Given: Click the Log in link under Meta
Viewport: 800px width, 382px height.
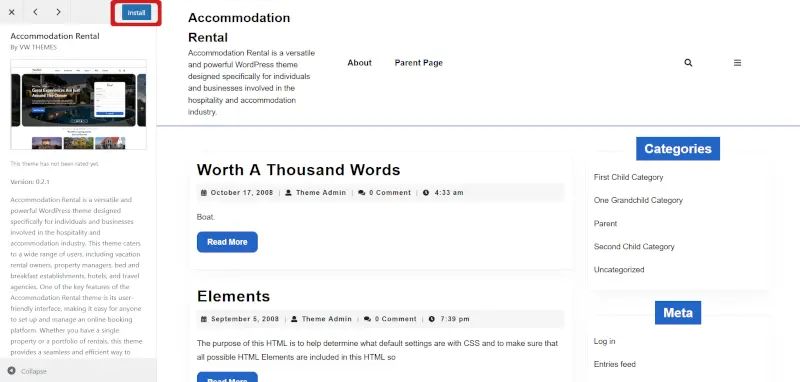Looking at the screenshot, I should point(604,341).
